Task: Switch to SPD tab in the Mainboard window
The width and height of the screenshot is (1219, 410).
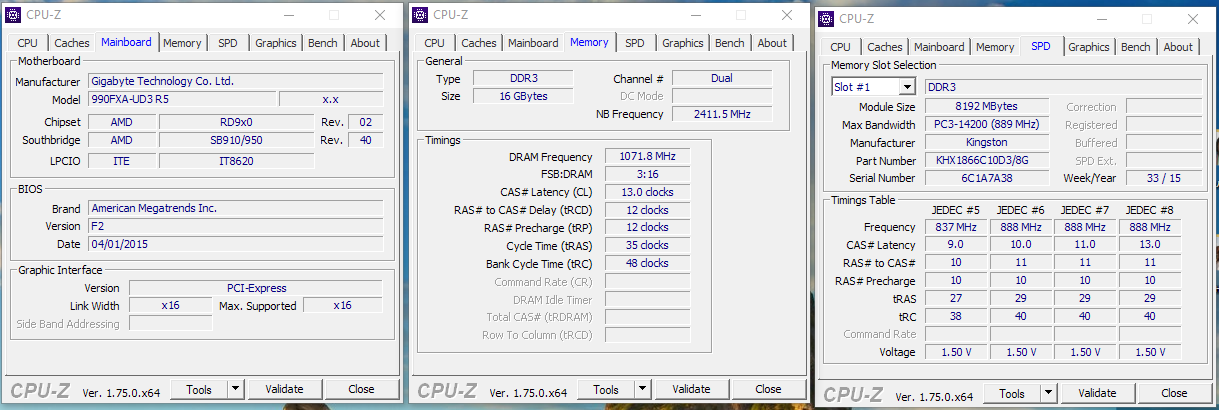Action: click(228, 43)
